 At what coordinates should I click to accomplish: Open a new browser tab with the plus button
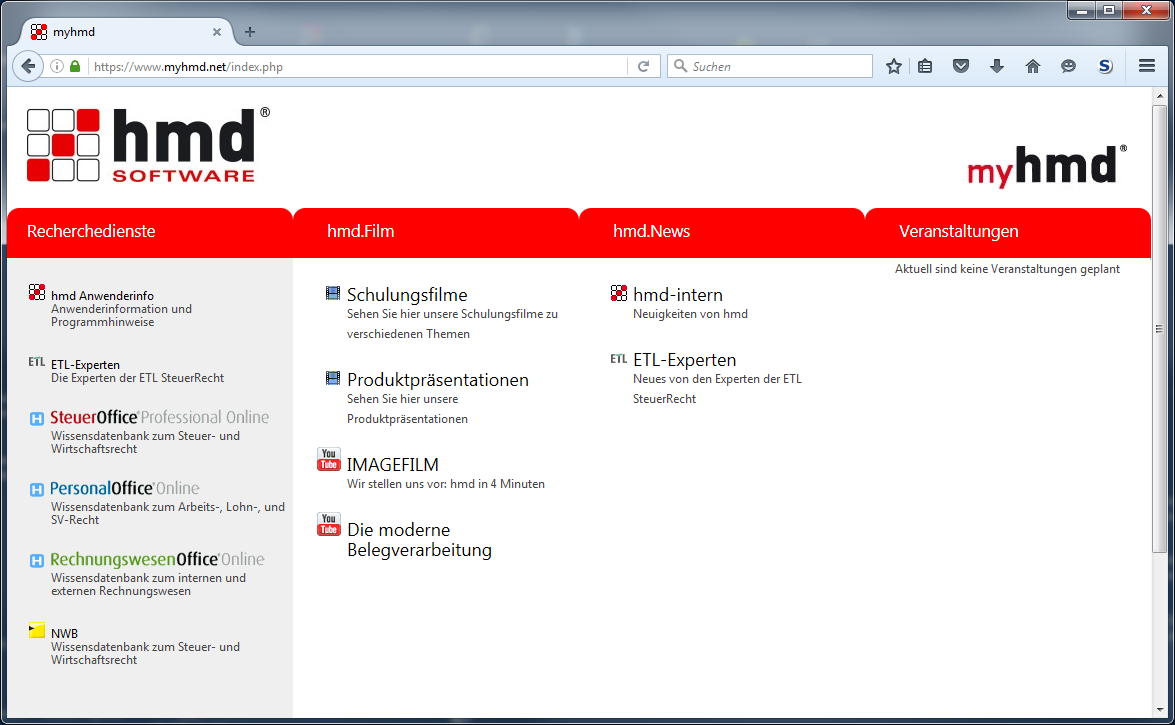[x=249, y=31]
